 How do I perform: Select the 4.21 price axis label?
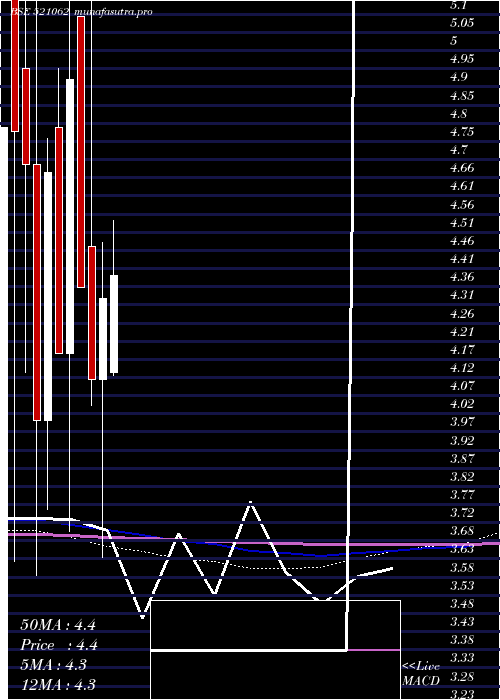[x=462, y=332]
